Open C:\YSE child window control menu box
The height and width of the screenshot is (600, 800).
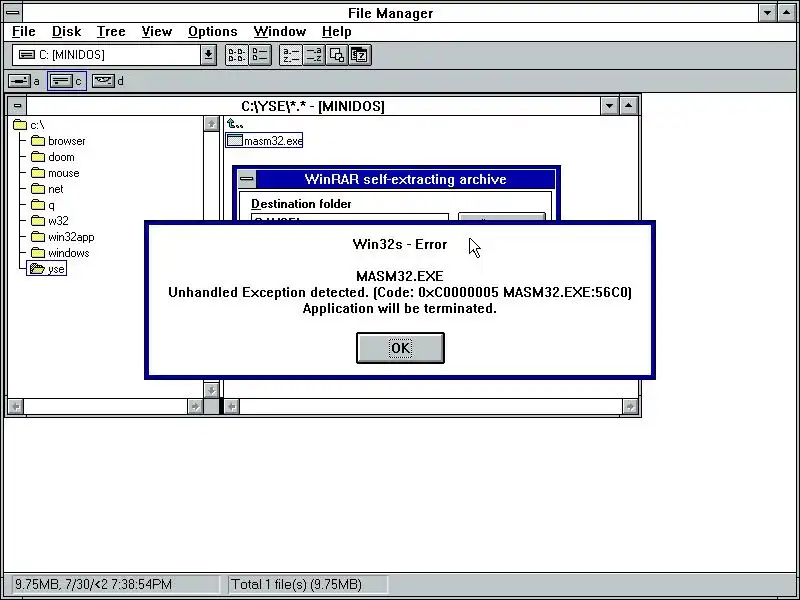tap(17, 106)
